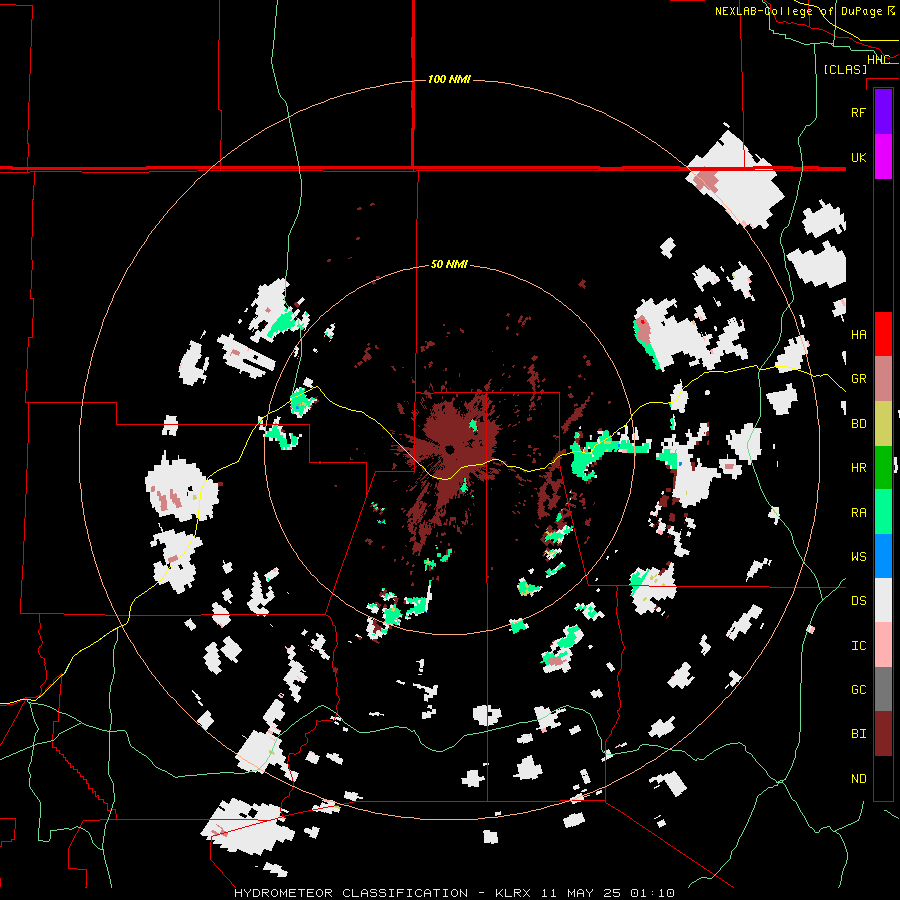The height and width of the screenshot is (900, 900).
Task: Click the "[CLAS]" label above the legend
Action: [845, 69]
